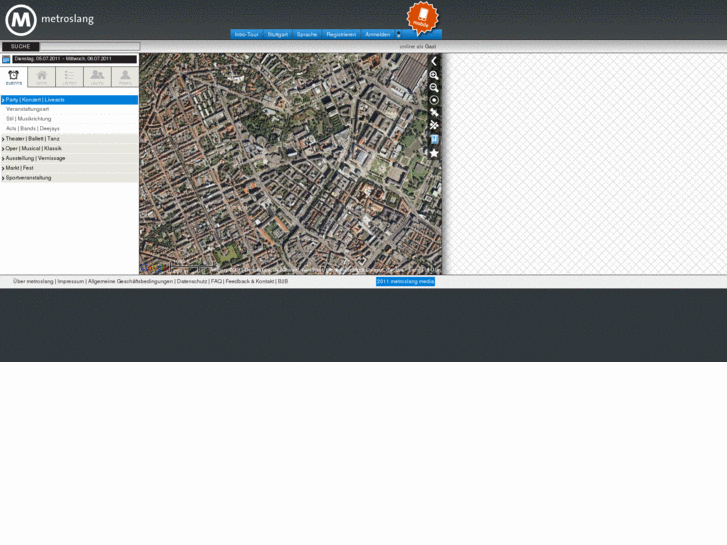Click the crossed-out satellite map icon

point(434,125)
